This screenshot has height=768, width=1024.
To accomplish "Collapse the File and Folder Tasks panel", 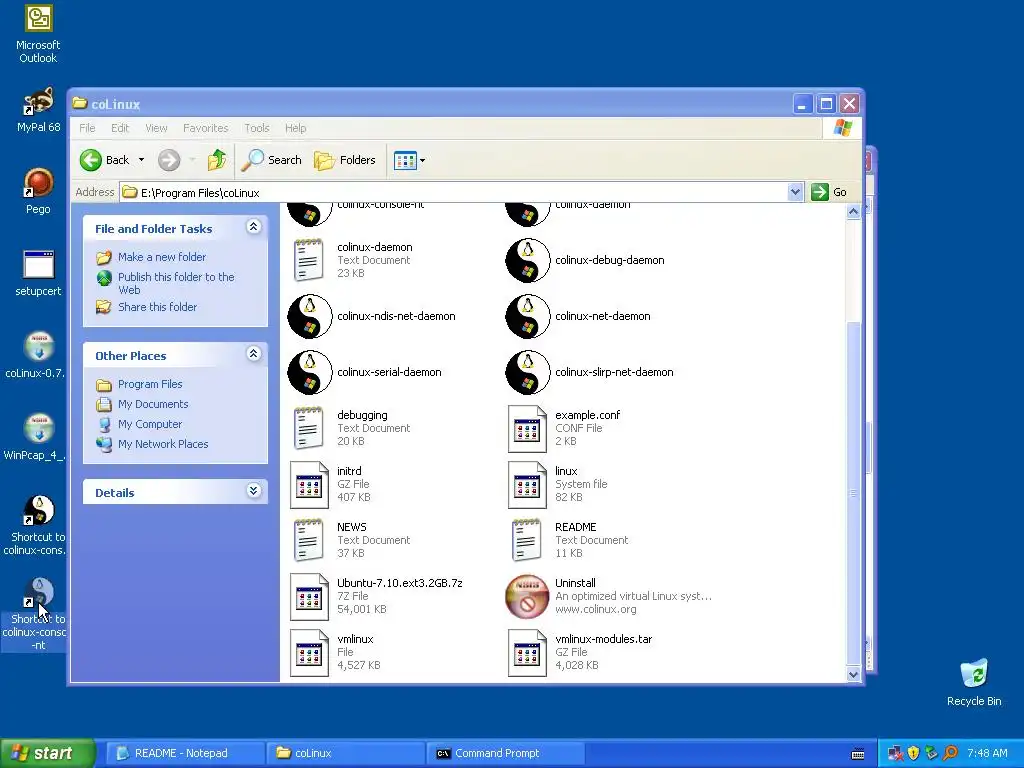I will coord(253,227).
